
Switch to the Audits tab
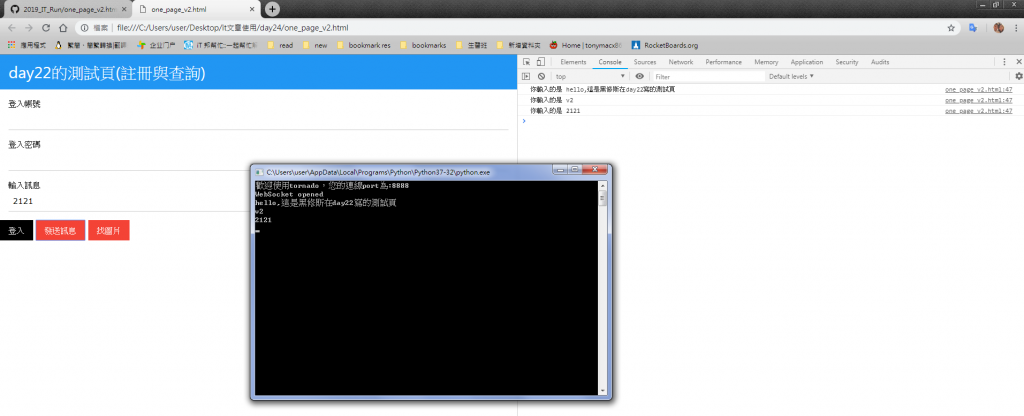[880, 62]
